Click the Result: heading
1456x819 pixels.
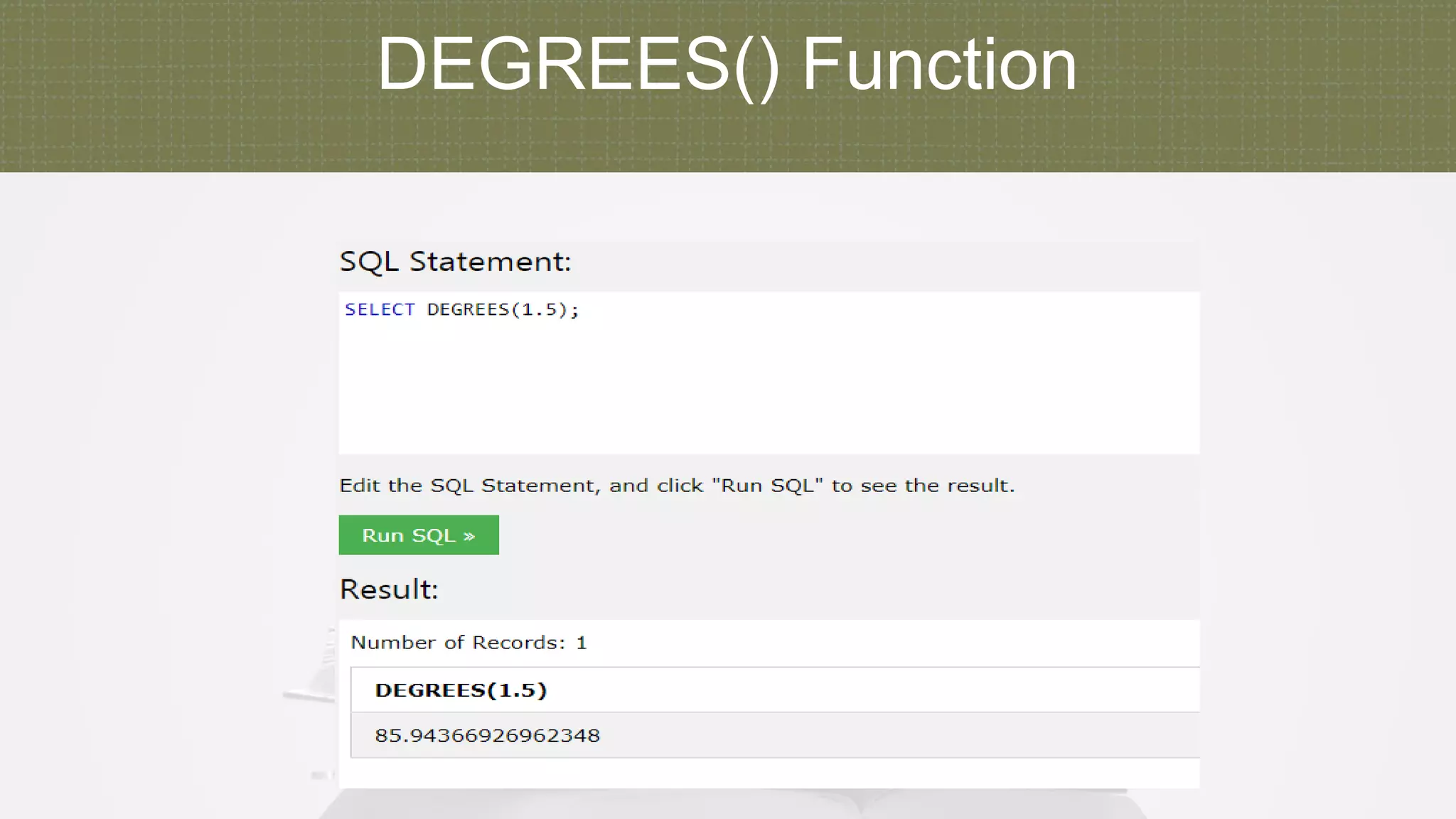coord(389,589)
